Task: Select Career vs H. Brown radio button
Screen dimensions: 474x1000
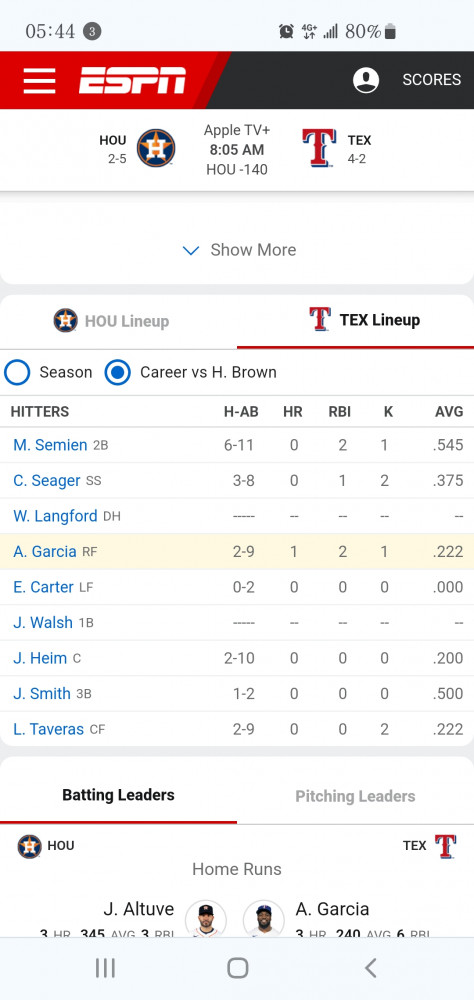Action: coord(117,372)
